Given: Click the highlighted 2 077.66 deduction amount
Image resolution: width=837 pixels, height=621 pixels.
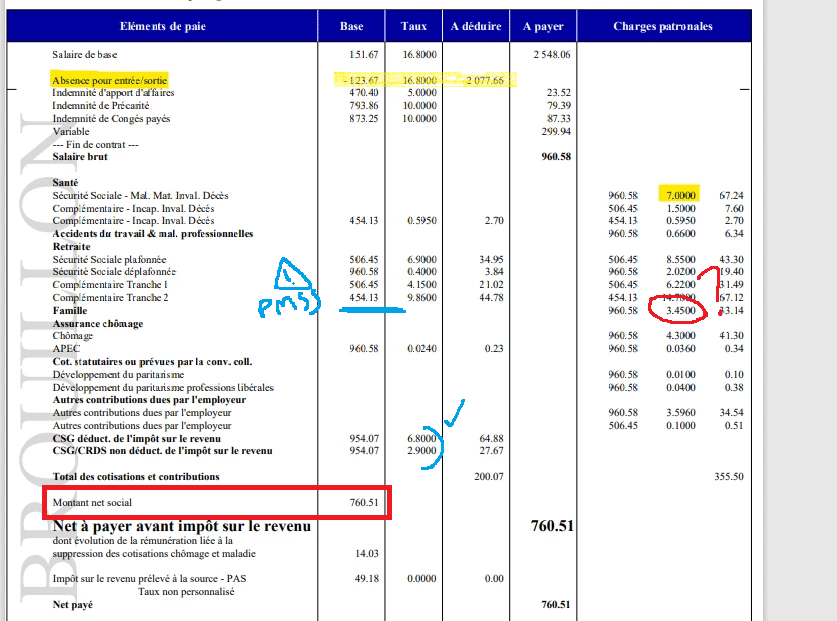Looking at the screenshot, I should pos(485,80).
